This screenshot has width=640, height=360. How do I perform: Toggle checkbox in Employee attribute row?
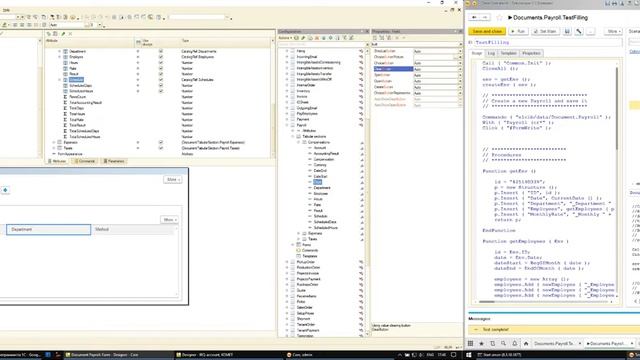point(161,57)
